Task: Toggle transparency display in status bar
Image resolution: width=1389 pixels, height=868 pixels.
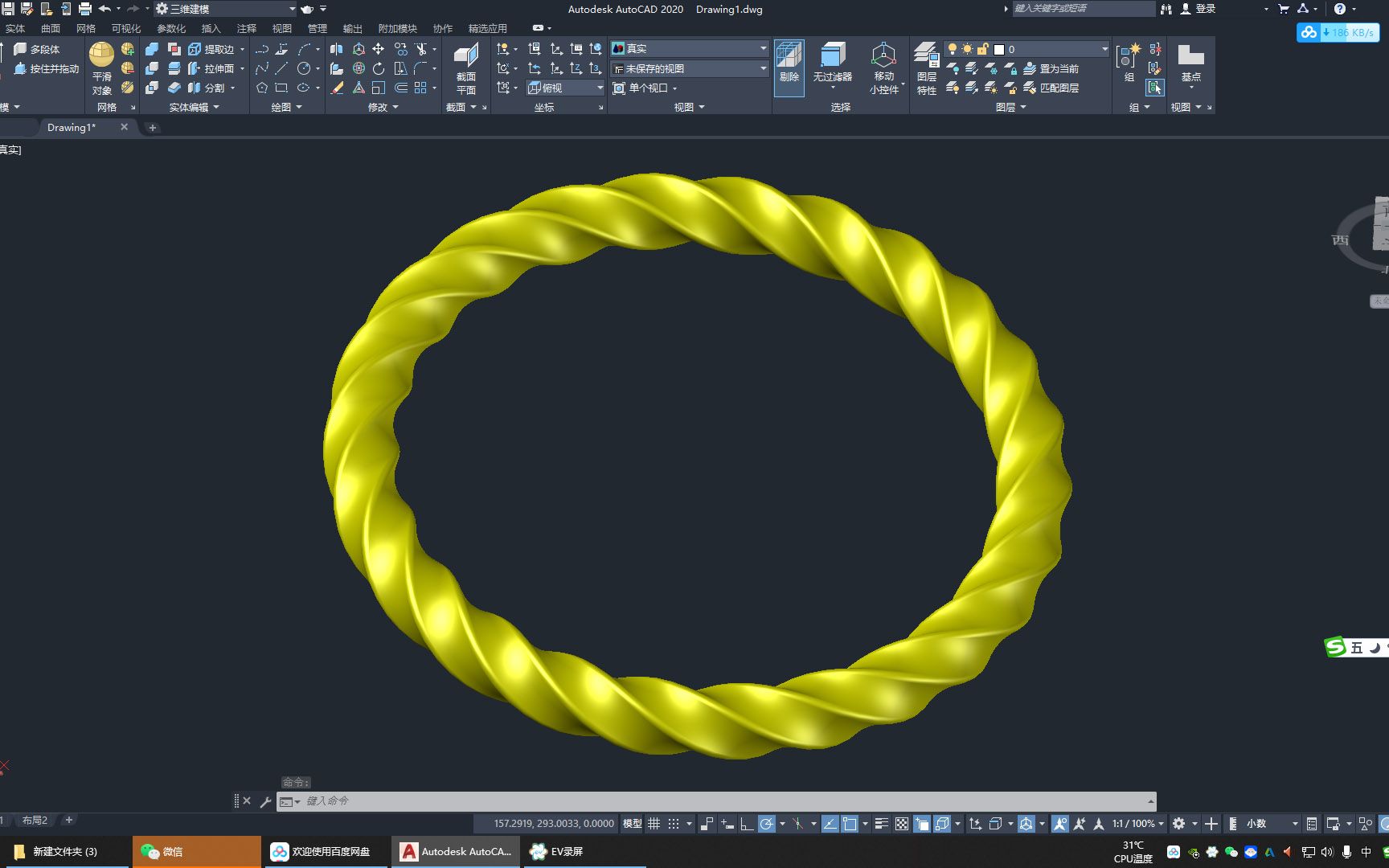Action: (902, 824)
